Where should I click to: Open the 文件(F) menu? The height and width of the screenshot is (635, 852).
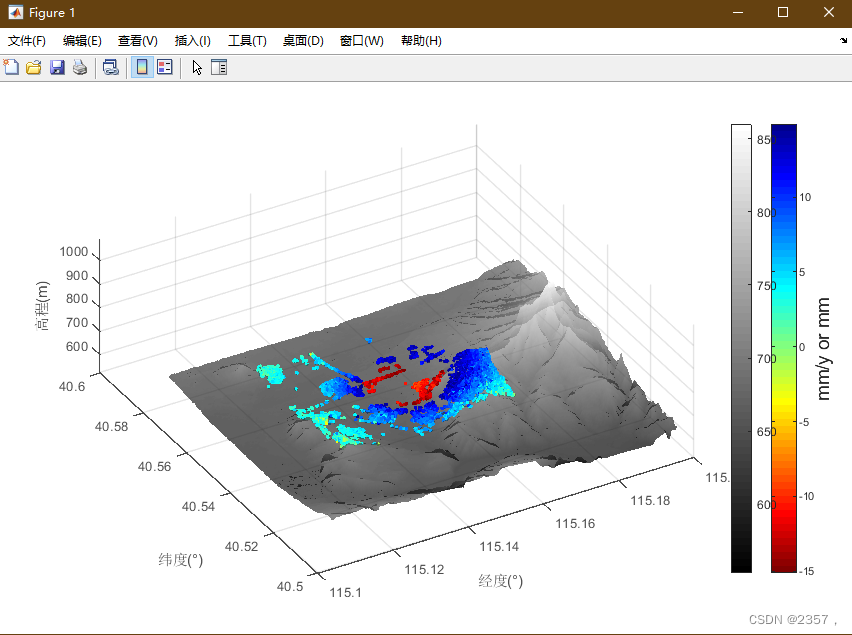(25, 40)
